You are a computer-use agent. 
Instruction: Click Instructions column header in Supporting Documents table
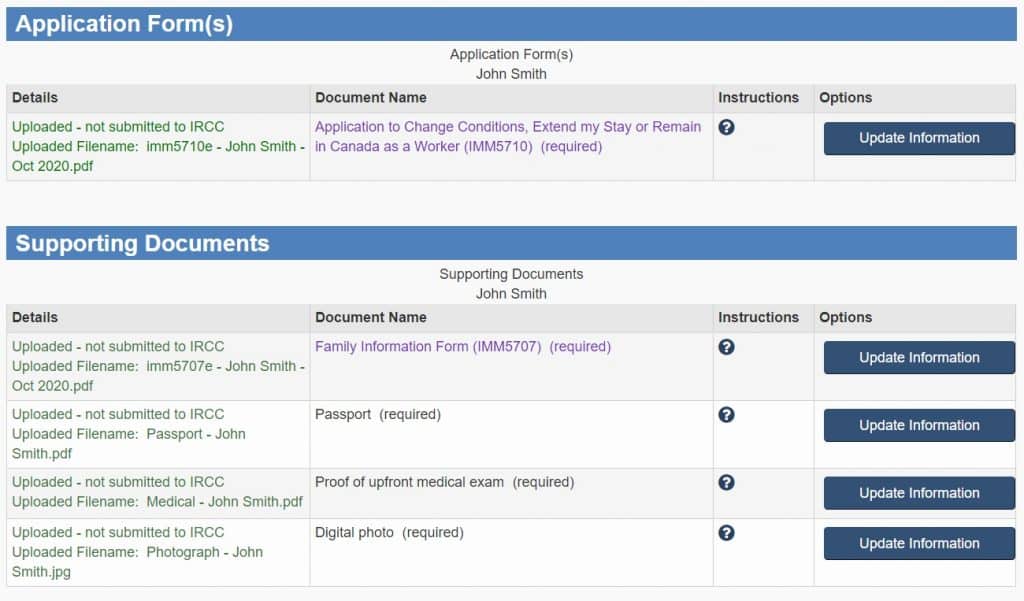[758, 318]
